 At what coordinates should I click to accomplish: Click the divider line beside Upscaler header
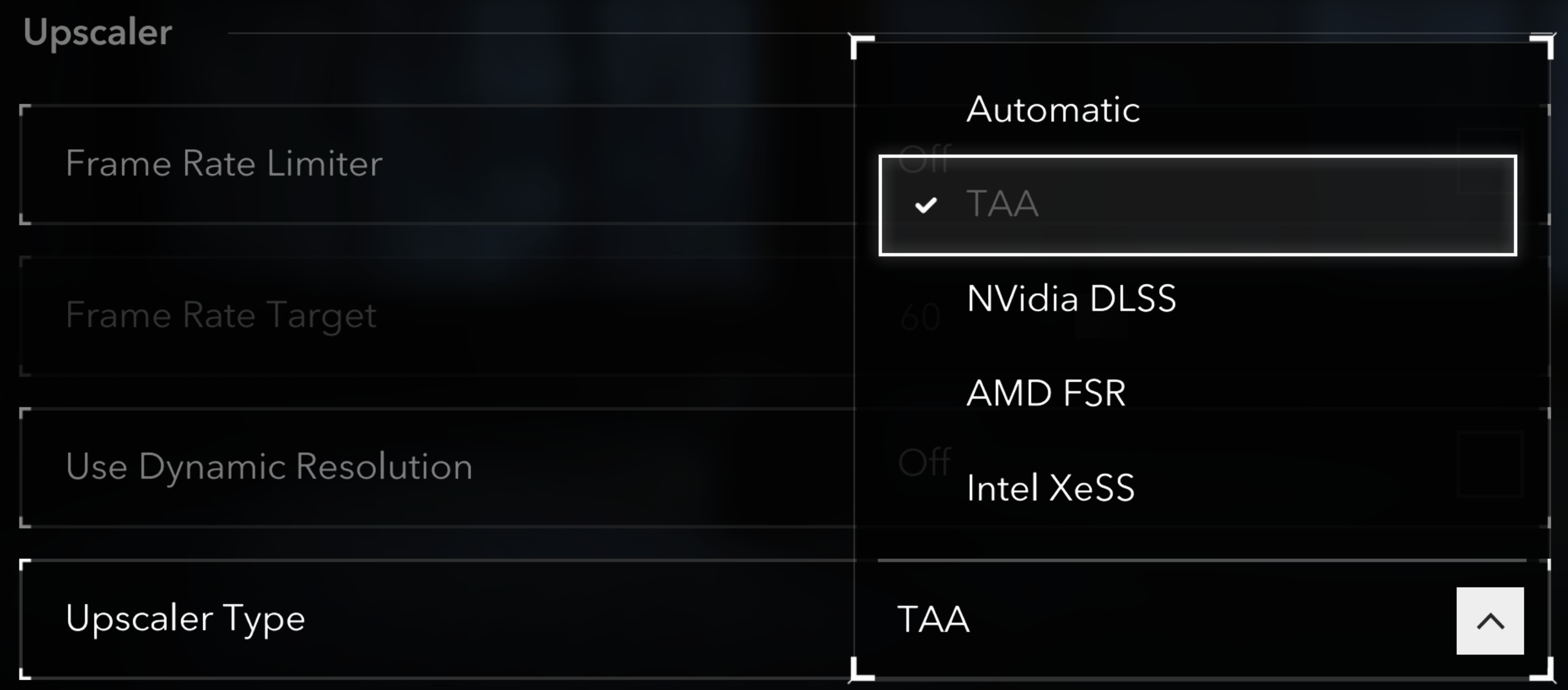(x=535, y=33)
